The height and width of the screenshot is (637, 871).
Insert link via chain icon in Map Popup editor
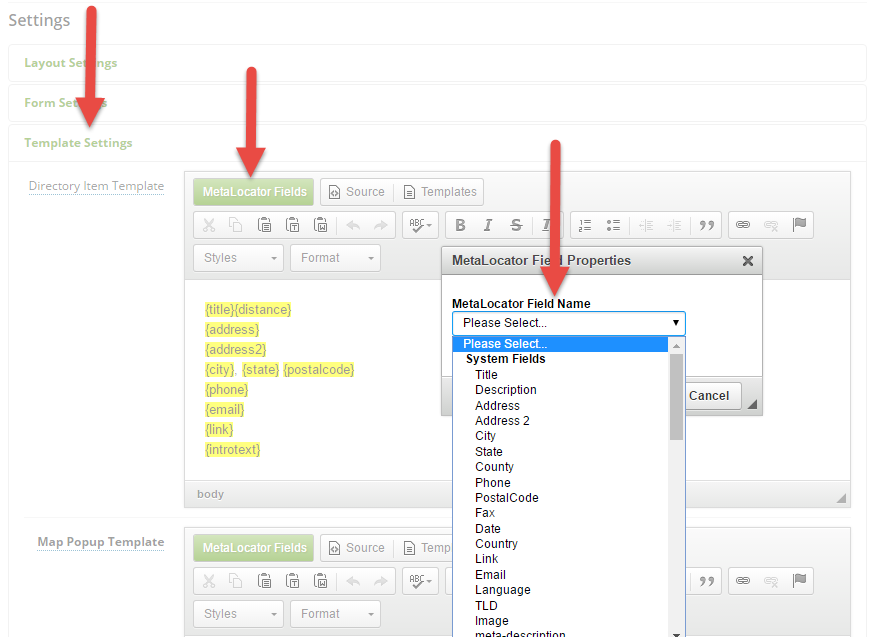pos(743,580)
